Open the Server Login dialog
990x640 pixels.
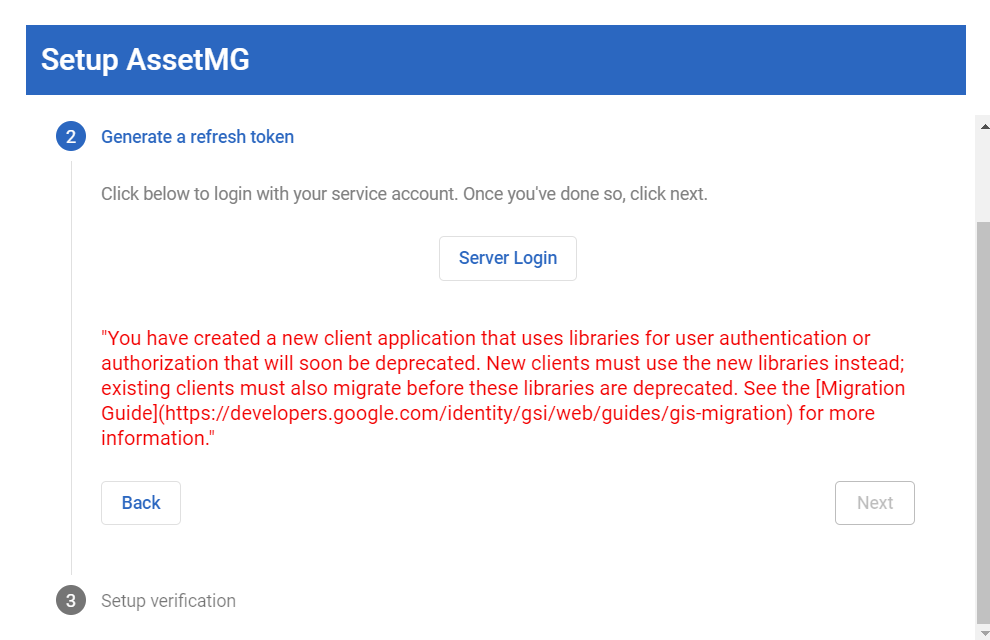tap(507, 258)
